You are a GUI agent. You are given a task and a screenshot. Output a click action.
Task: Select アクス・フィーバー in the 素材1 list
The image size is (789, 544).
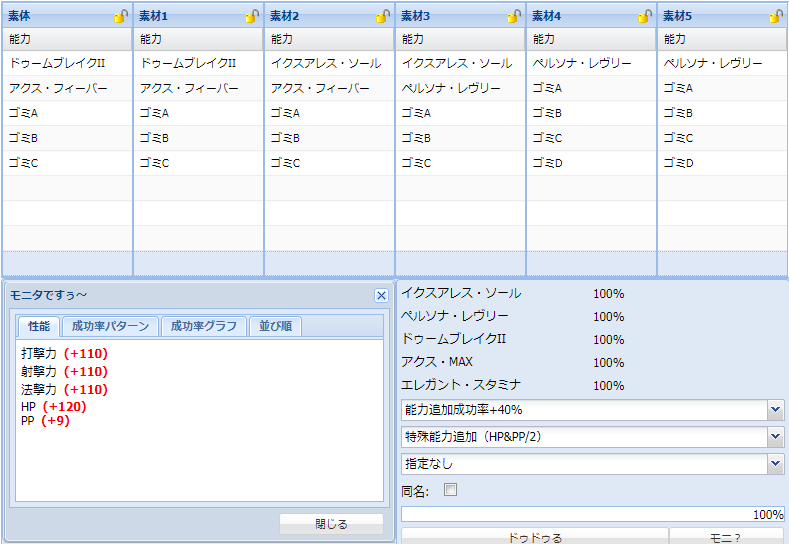(198, 89)
